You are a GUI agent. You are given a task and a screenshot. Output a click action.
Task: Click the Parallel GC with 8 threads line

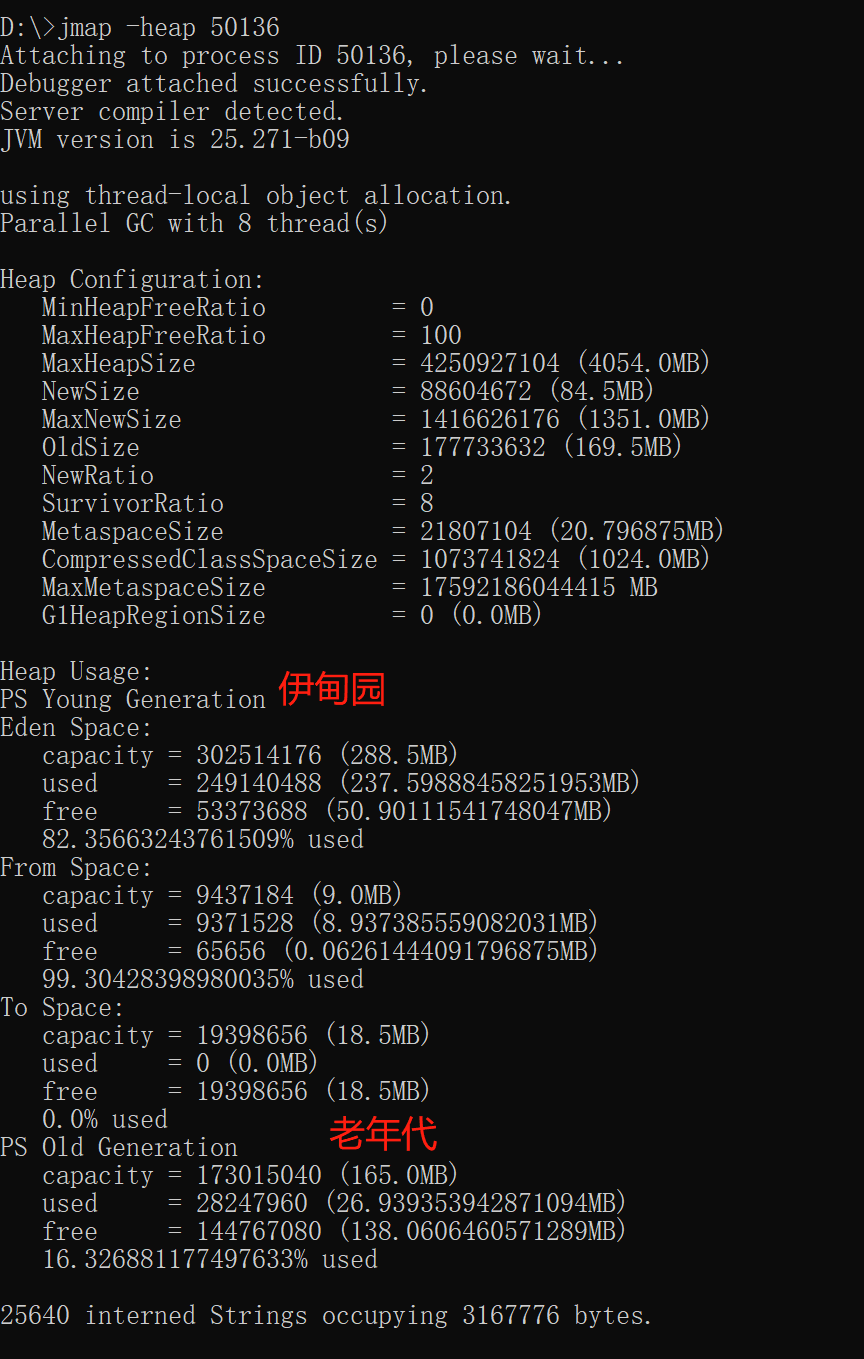(x=193, y=223)
